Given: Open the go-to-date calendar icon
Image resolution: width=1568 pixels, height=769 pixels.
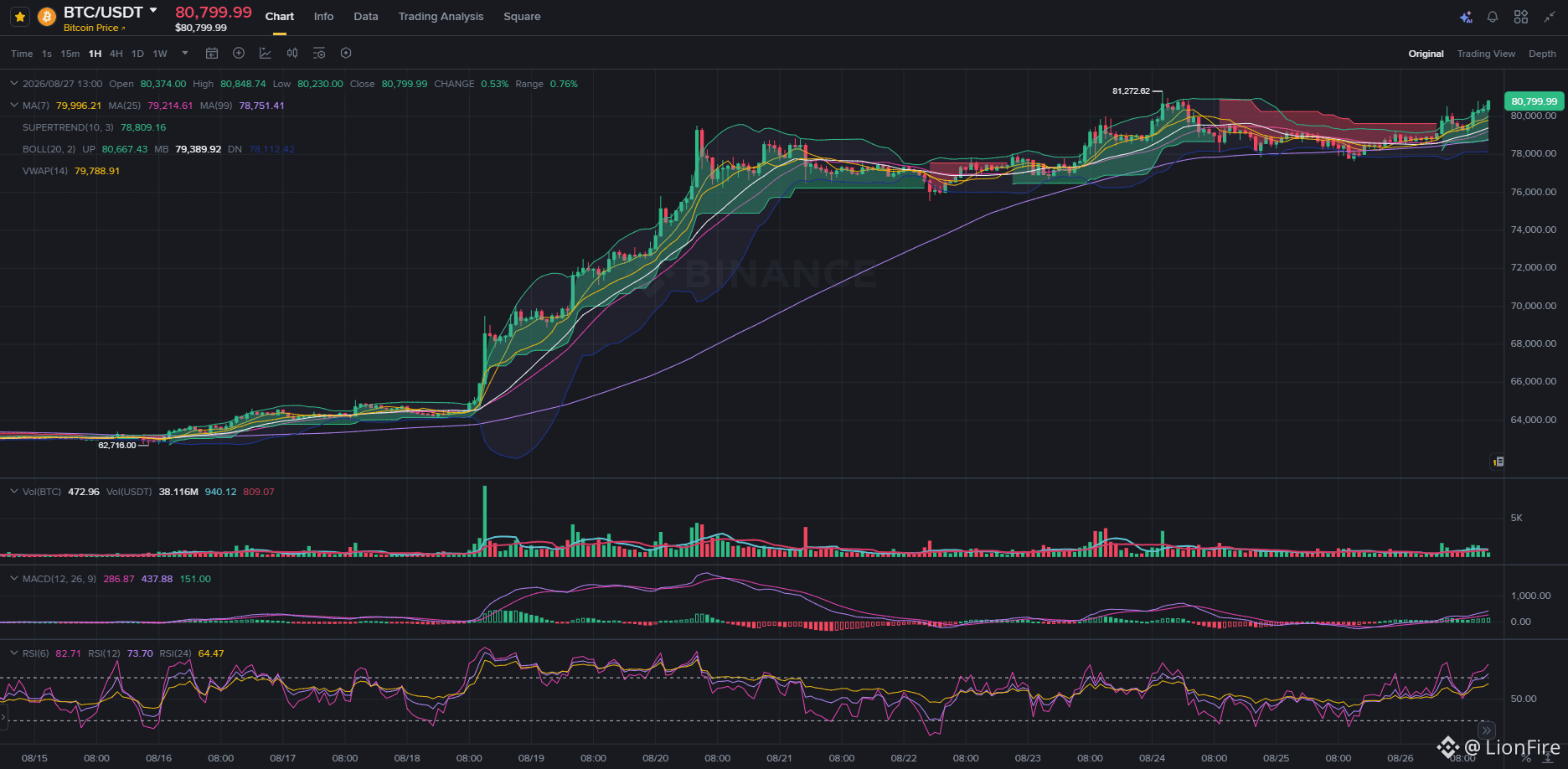Looking at the screenshot, I should pyautogui.click(x=212, y=54).
